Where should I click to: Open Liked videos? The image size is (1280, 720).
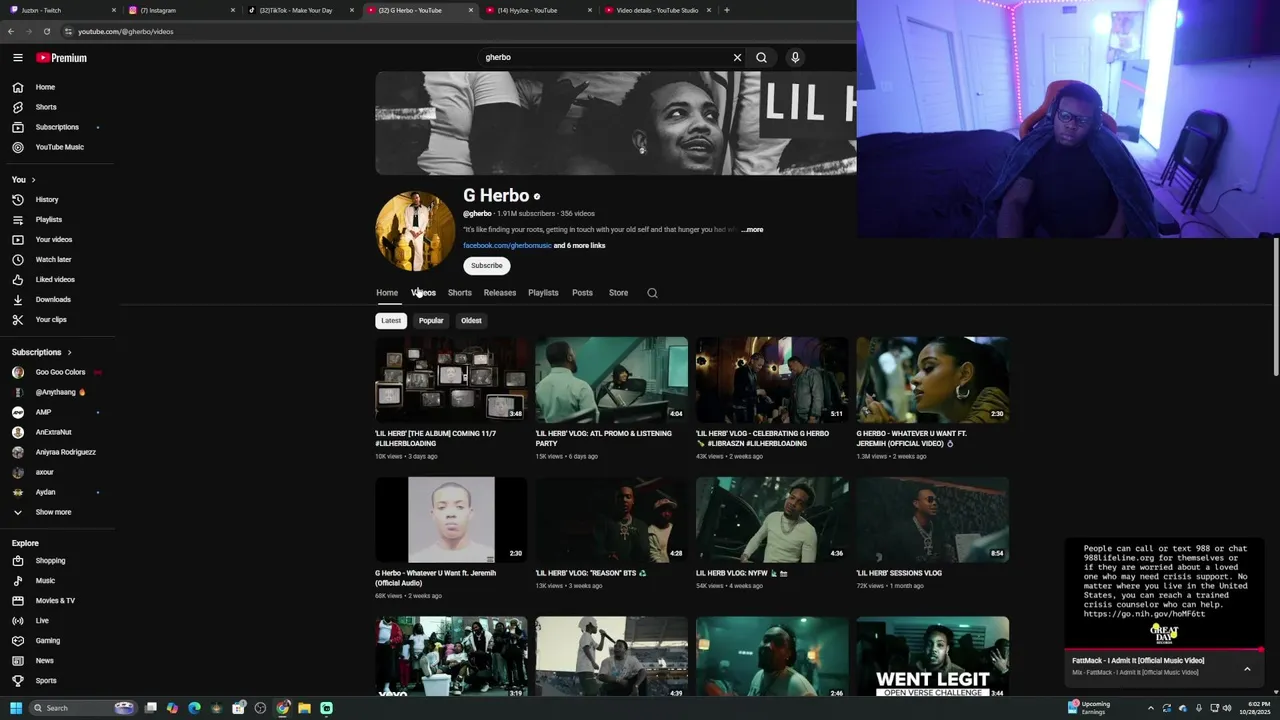57,279
